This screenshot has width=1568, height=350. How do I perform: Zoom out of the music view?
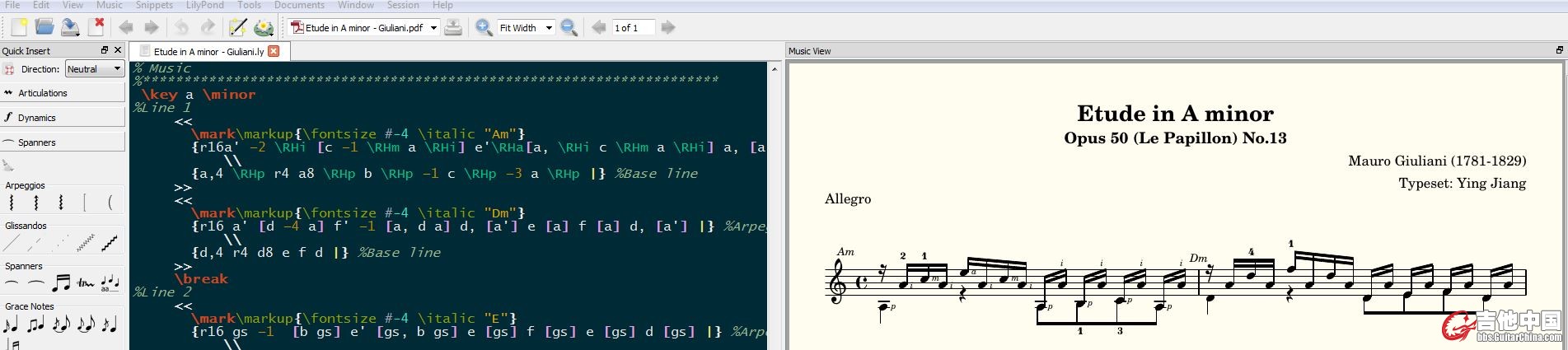tap(569, 27)
